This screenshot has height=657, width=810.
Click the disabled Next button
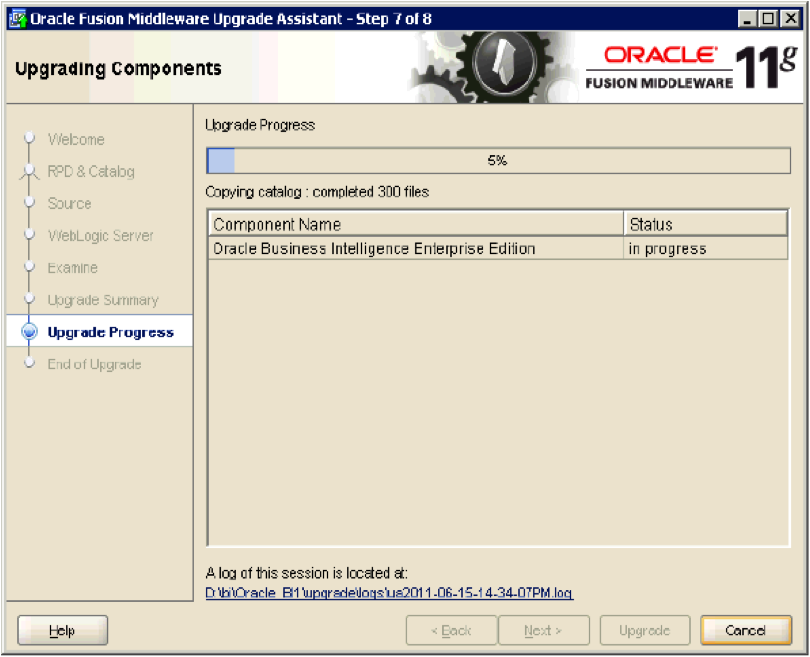pyautogui.click(x=543, y=630)
